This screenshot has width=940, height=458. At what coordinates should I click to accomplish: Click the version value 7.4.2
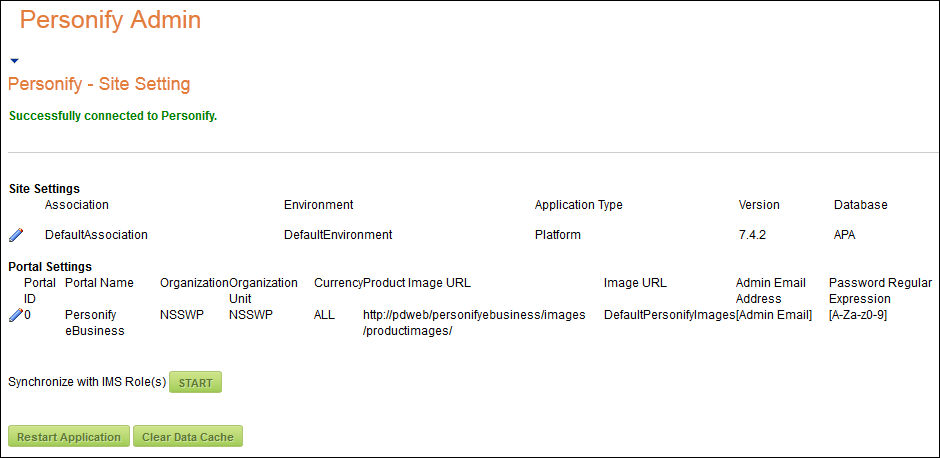pos(754,235)
